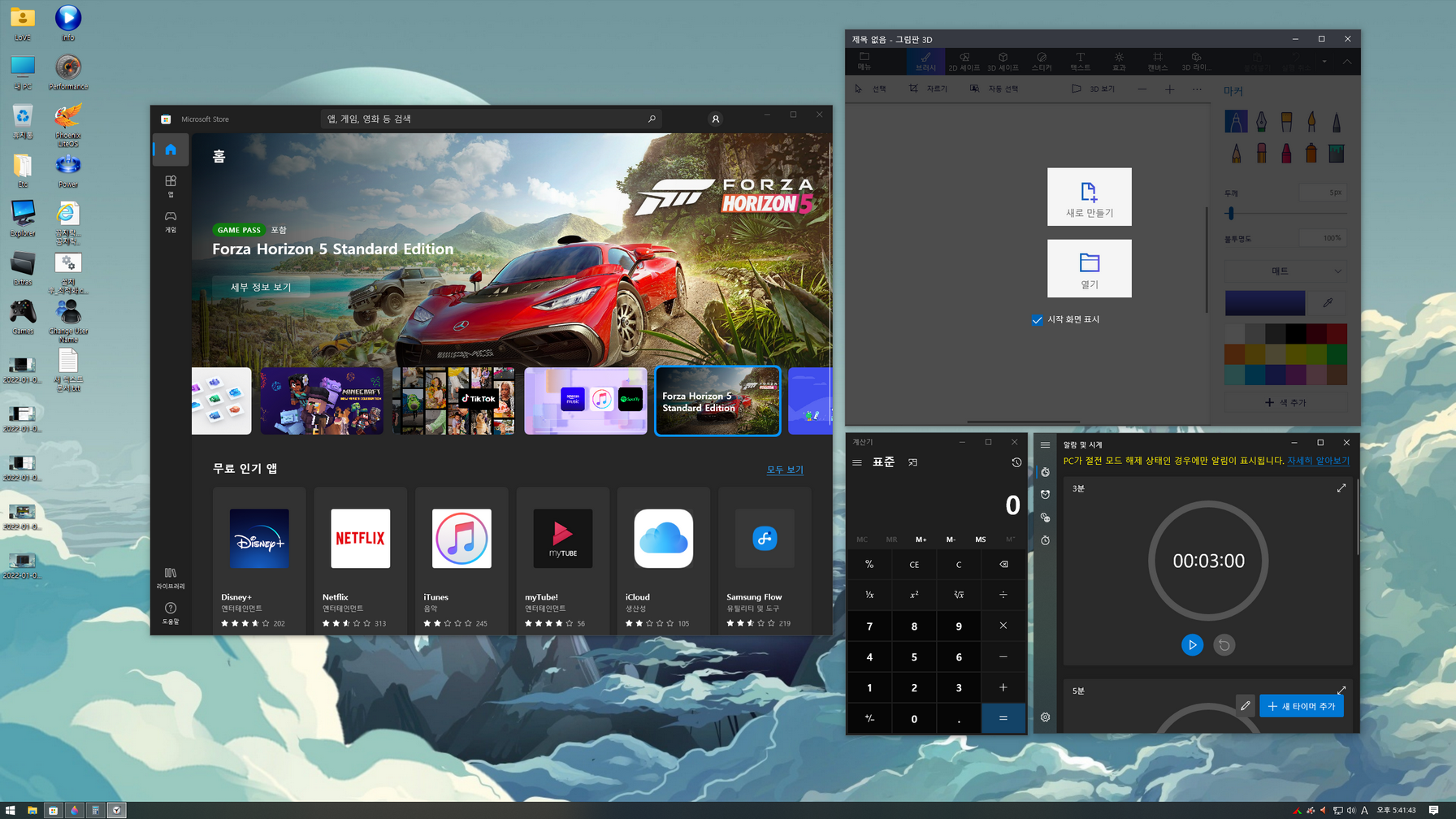Start the 3-minute timer

click(x=1192, y=645)
